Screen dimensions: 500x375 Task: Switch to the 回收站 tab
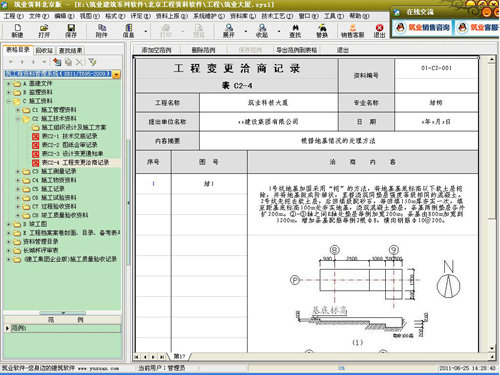[44, 50]
